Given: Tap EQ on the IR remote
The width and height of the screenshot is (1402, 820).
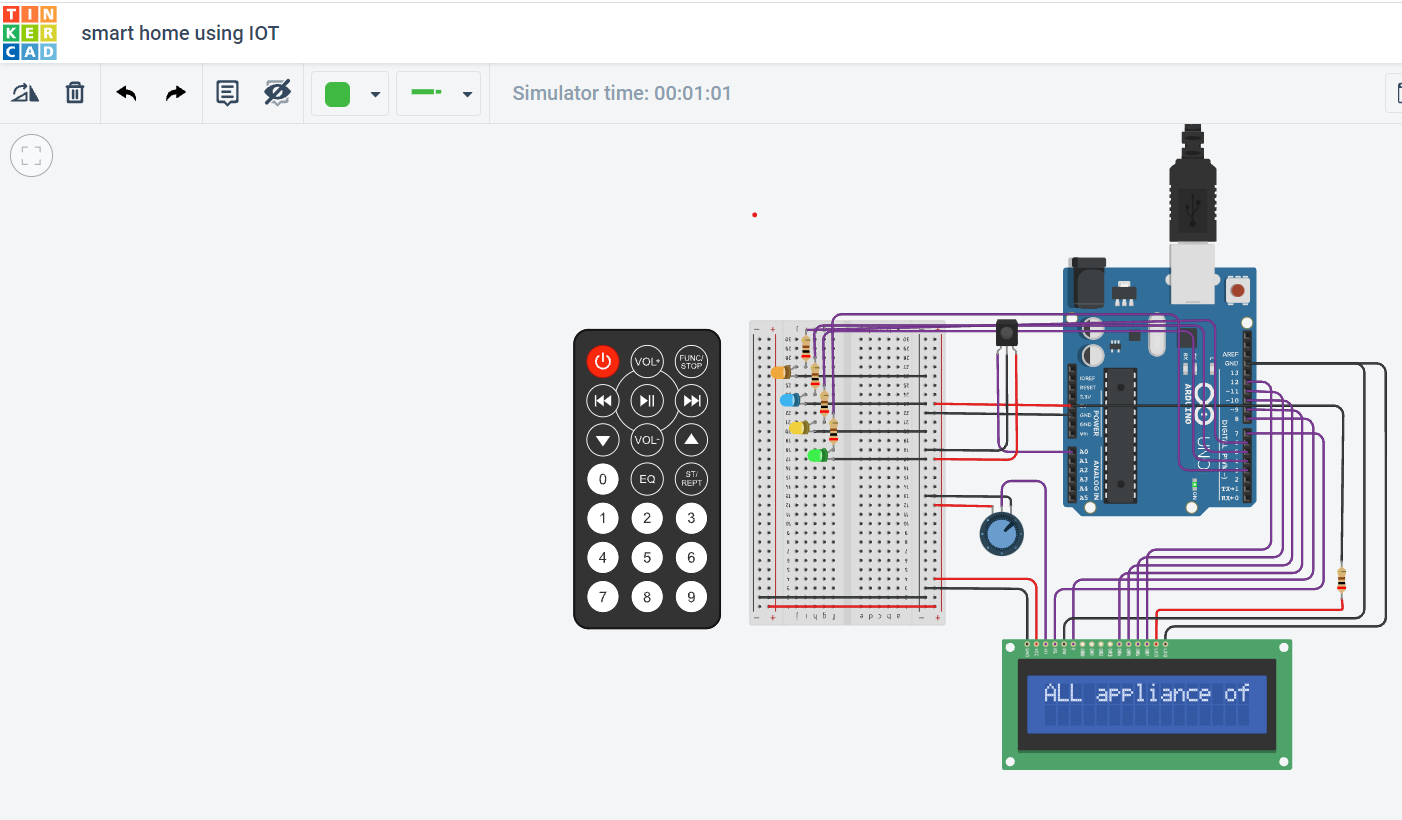Looking at the screenshot, I should coord(647,479).
